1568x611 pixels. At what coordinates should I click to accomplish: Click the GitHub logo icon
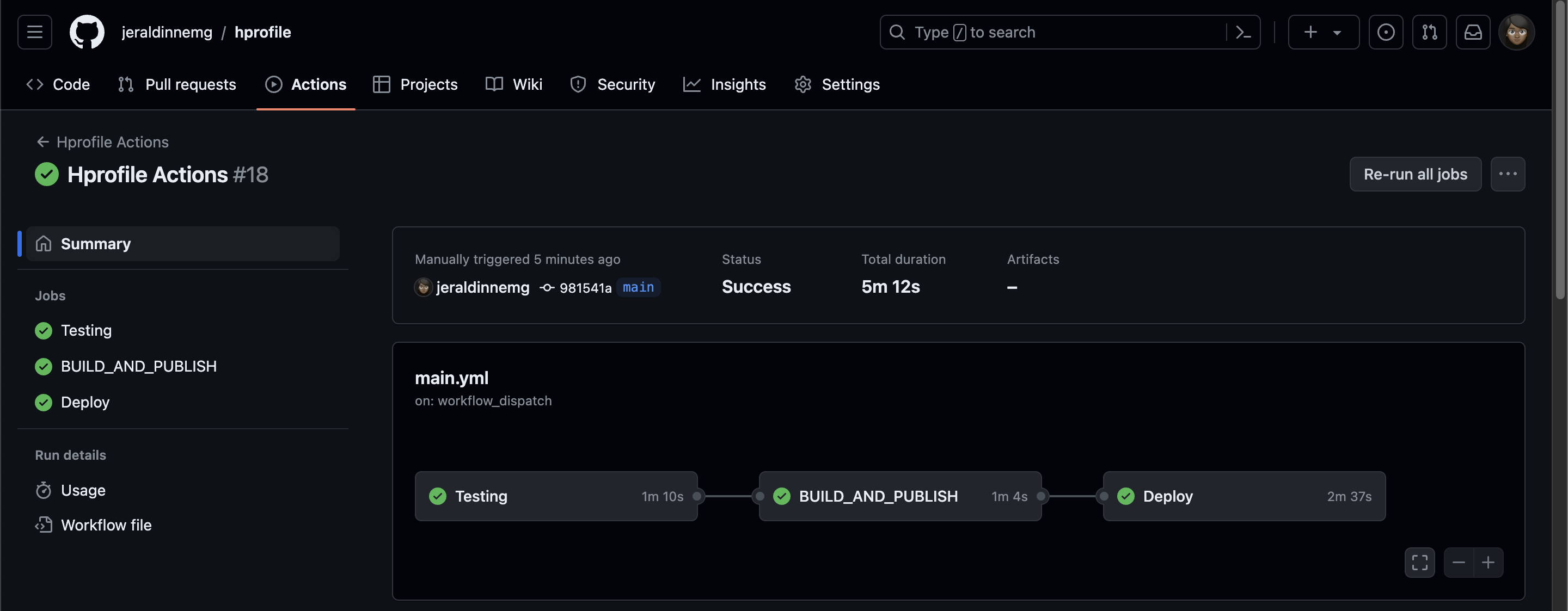[87, 32]
